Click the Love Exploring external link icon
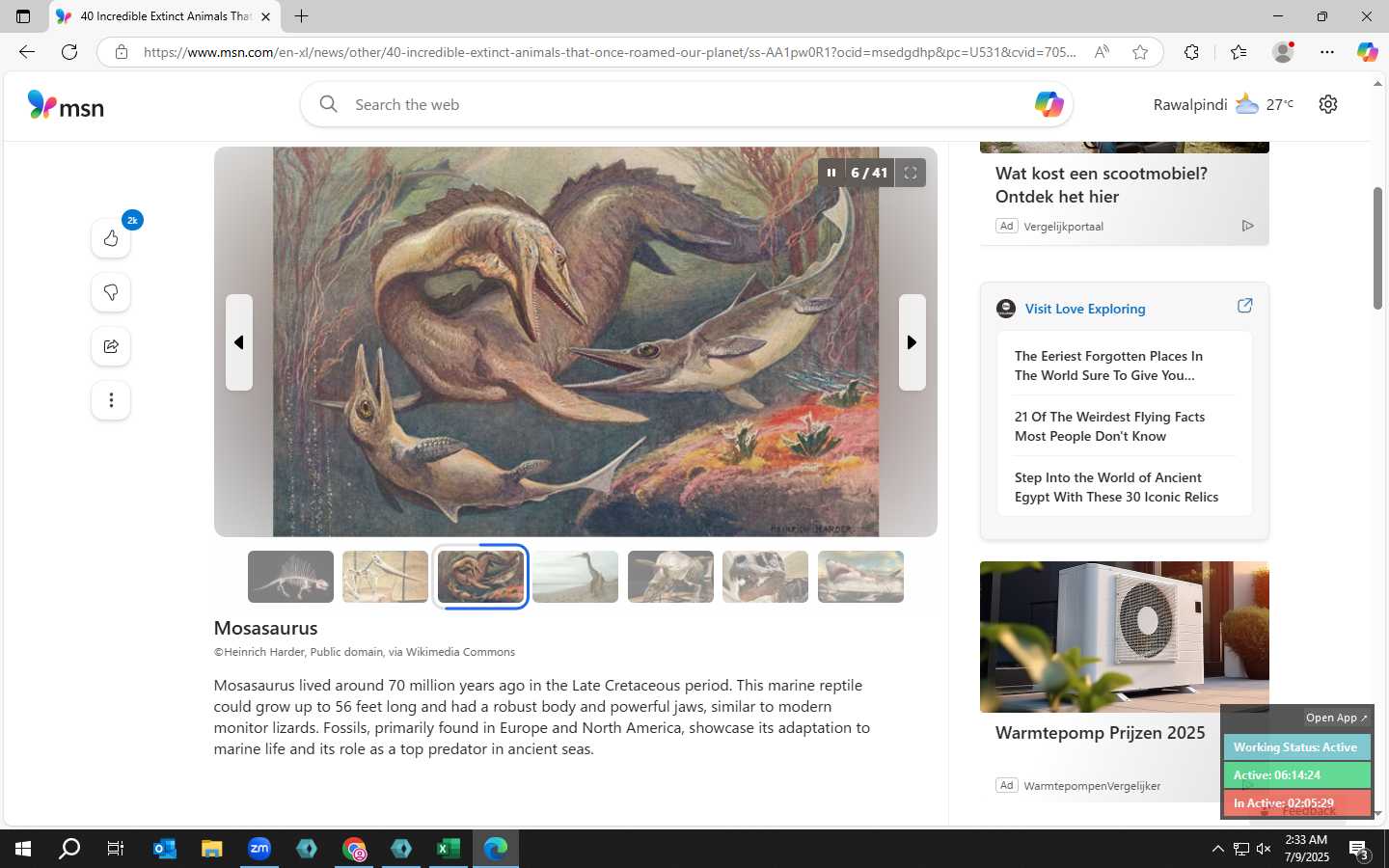The image size is (1389, 868). (1244, 306)
